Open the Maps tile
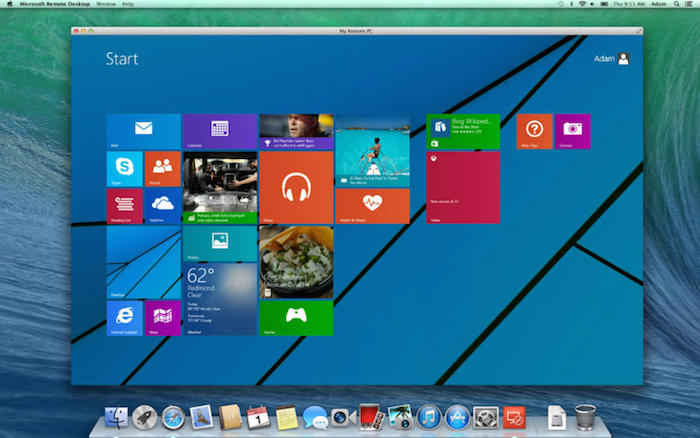The image size is (700, 438). (162, 317)
